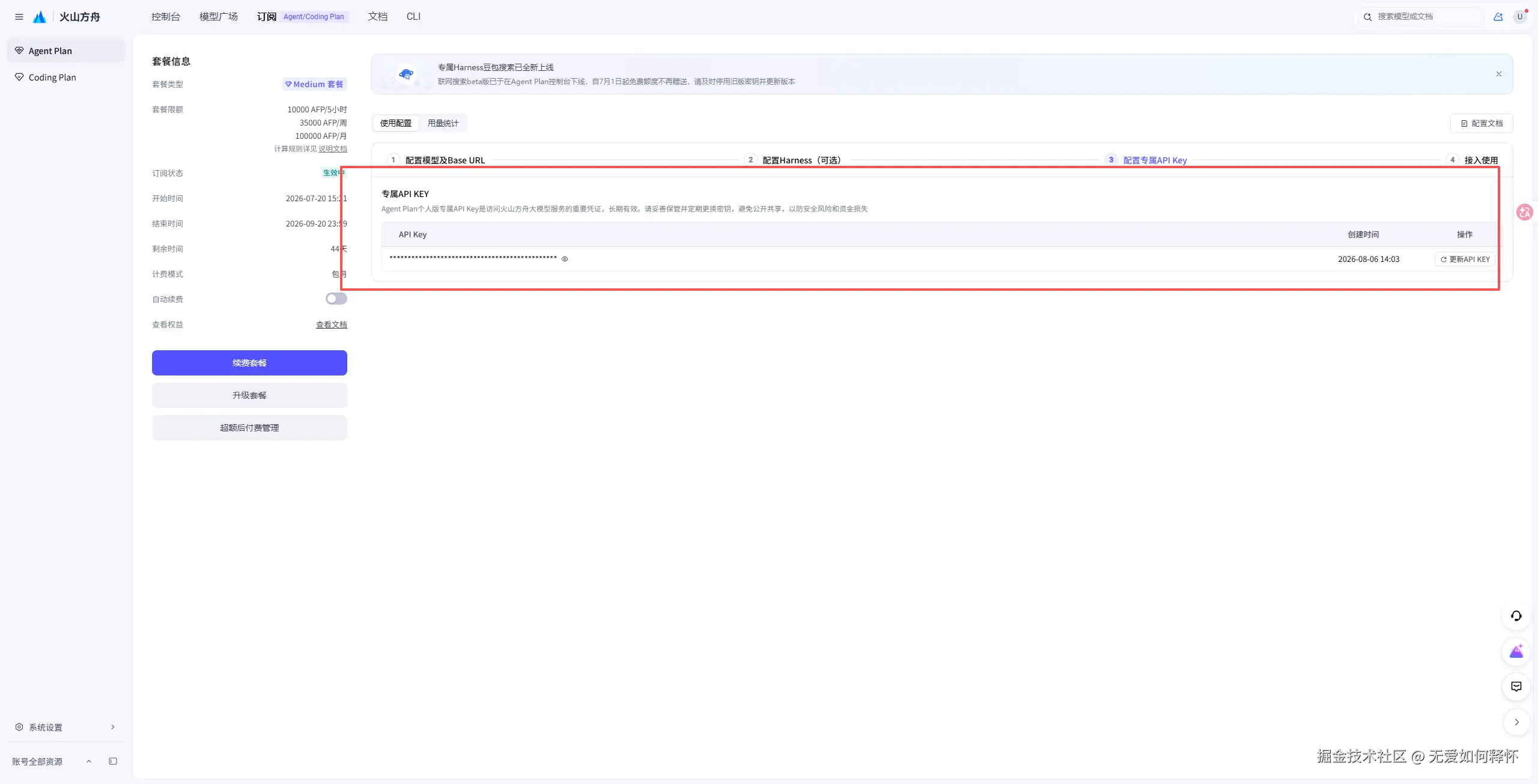This screenshot has height=784, width=1538.
Task: Open 超额后付费管理
Action: coord(249,428)
